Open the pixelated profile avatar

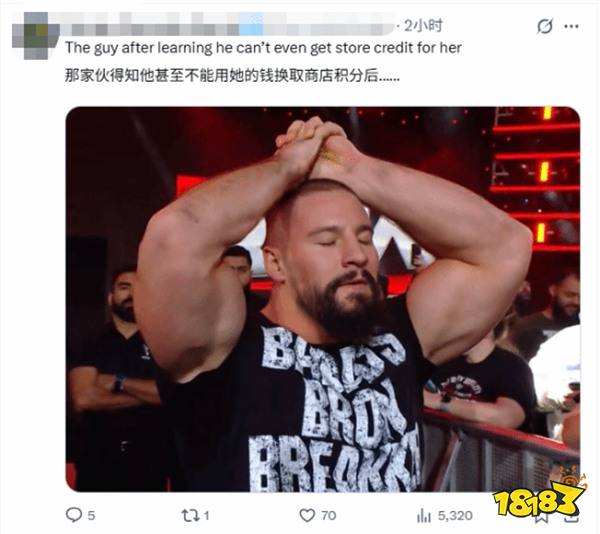[x=35, y=36]
